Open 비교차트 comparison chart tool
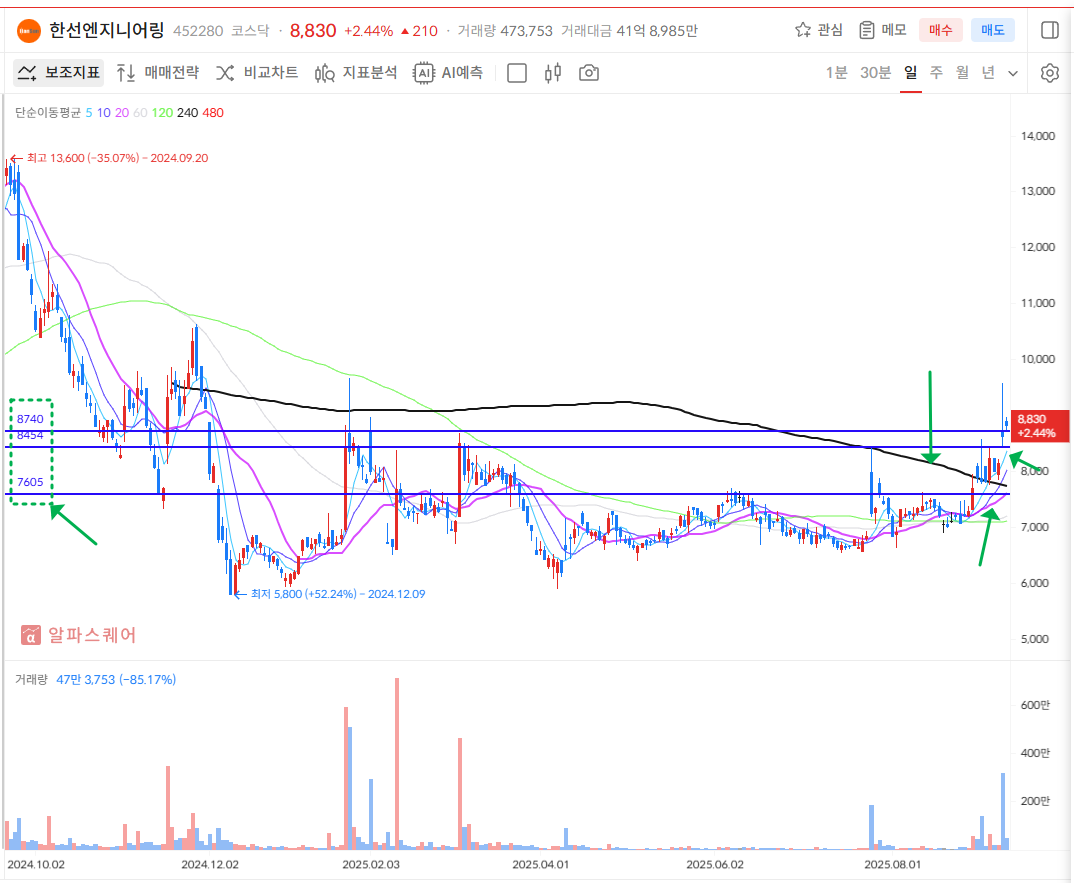 (x=258, y=73)
